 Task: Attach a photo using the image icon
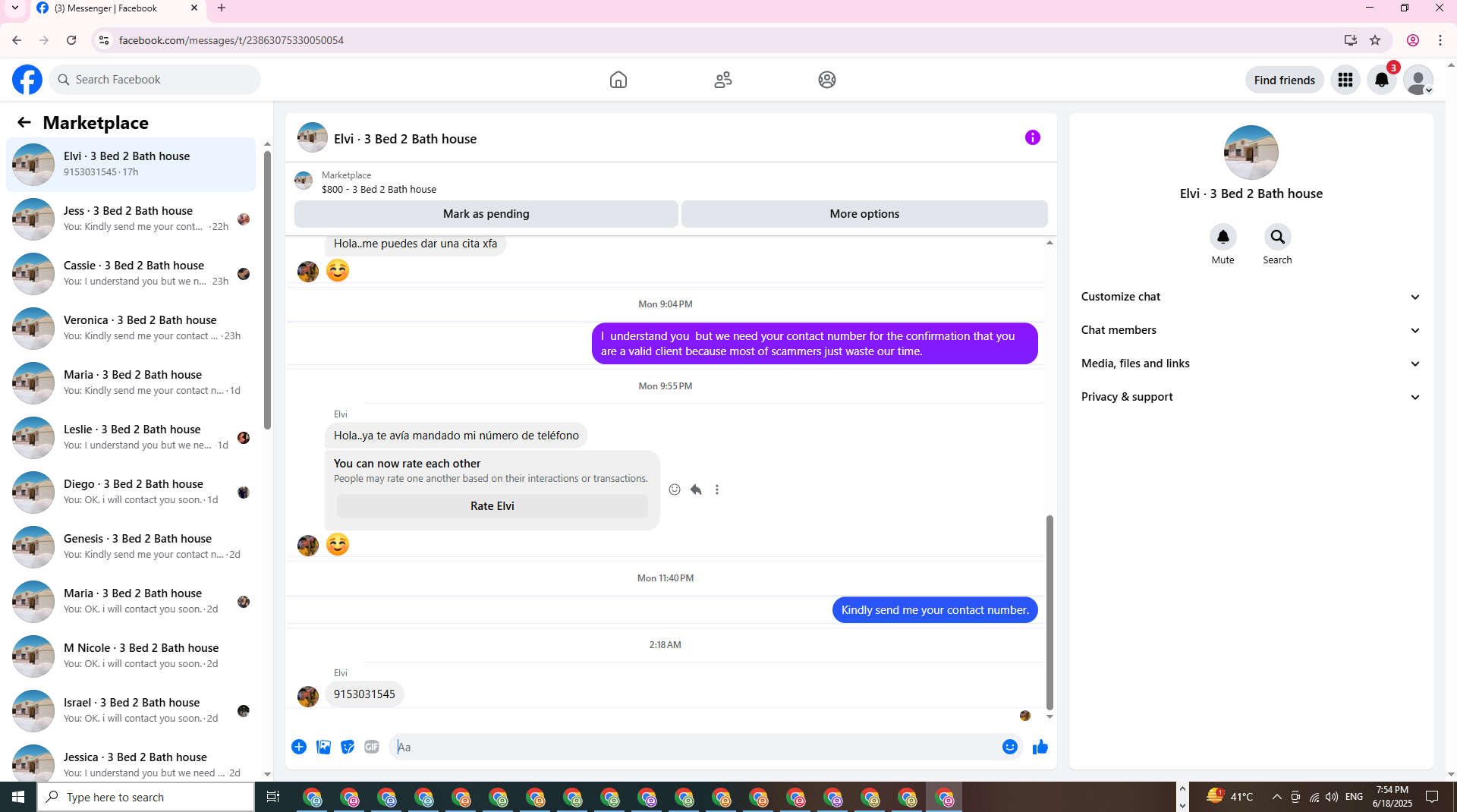(323, 747)
